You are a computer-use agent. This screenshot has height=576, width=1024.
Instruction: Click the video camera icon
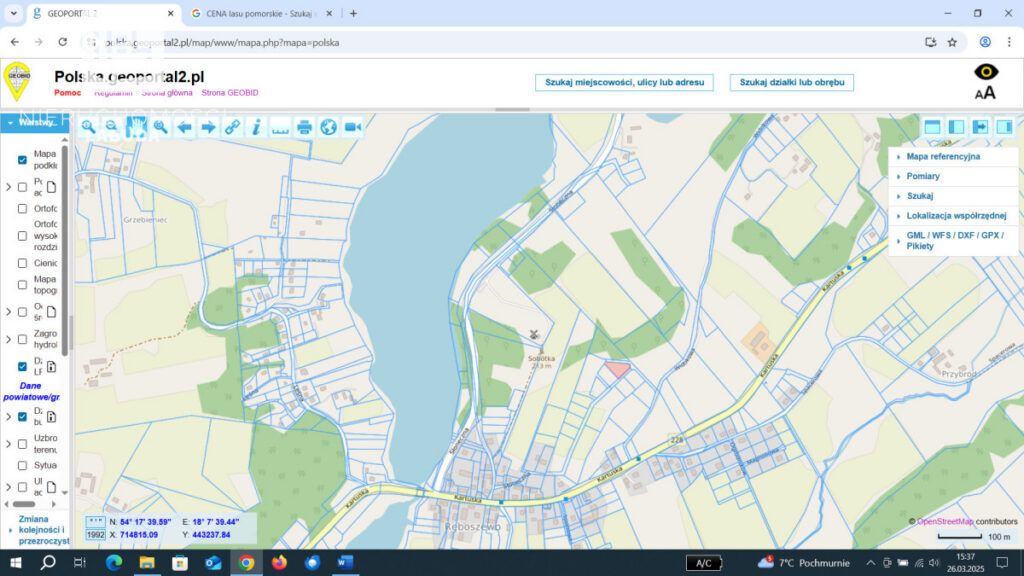pyautogui.click(x=353, y=127)
